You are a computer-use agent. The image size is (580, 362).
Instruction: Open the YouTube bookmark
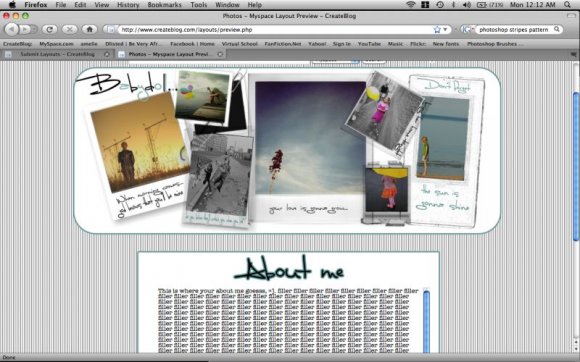(369, 44)
